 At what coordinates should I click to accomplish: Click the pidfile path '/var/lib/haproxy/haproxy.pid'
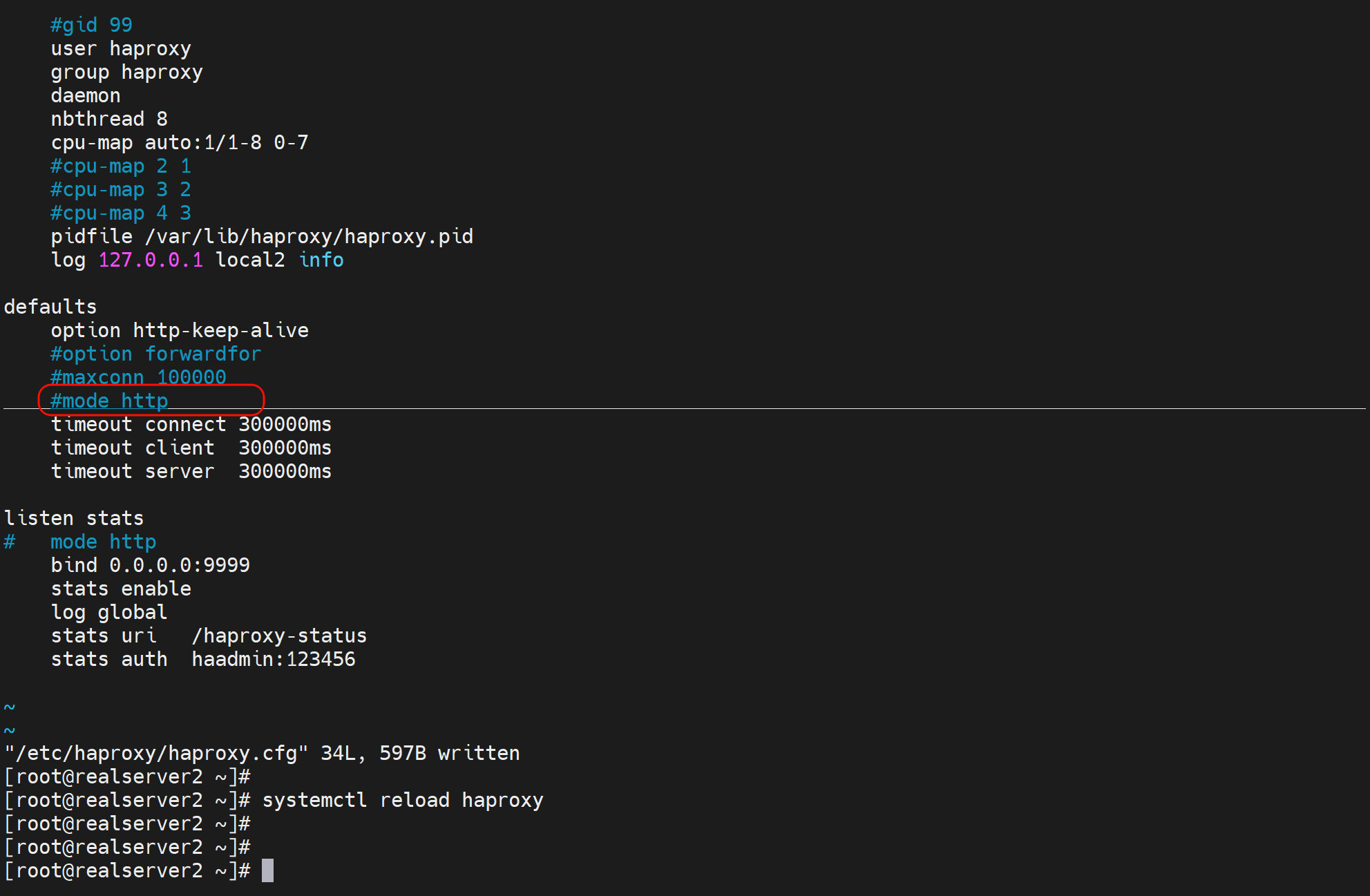pyautogui.click(x=309, y=236)
